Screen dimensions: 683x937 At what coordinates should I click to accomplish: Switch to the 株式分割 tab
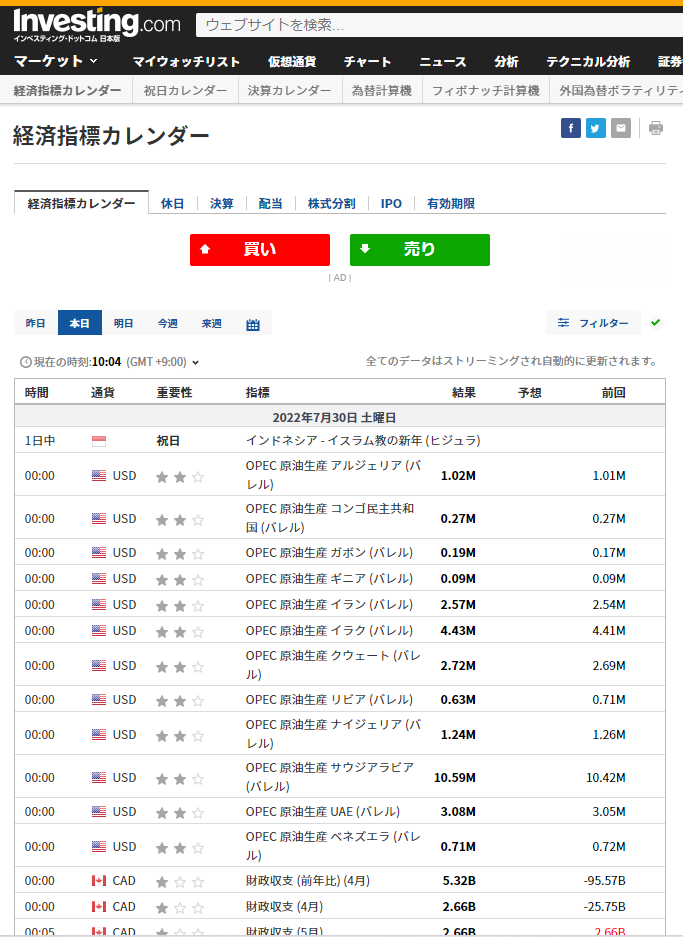coord(332,204)
